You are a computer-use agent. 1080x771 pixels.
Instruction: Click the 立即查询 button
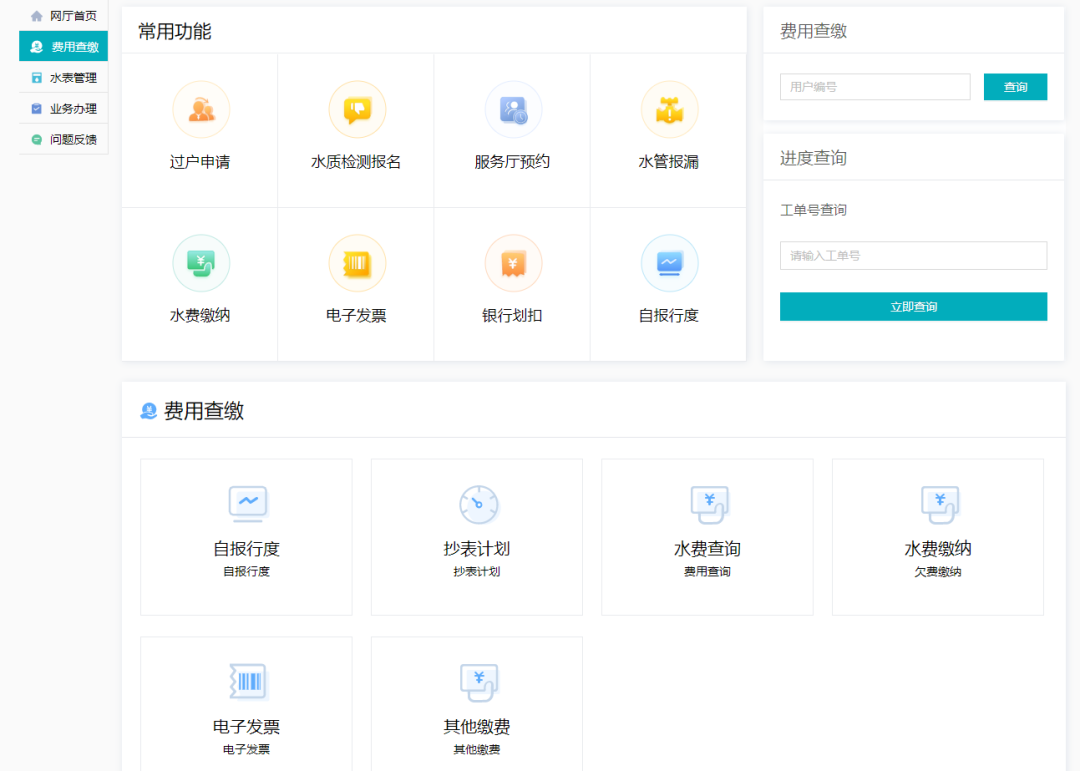click(913, 307)
